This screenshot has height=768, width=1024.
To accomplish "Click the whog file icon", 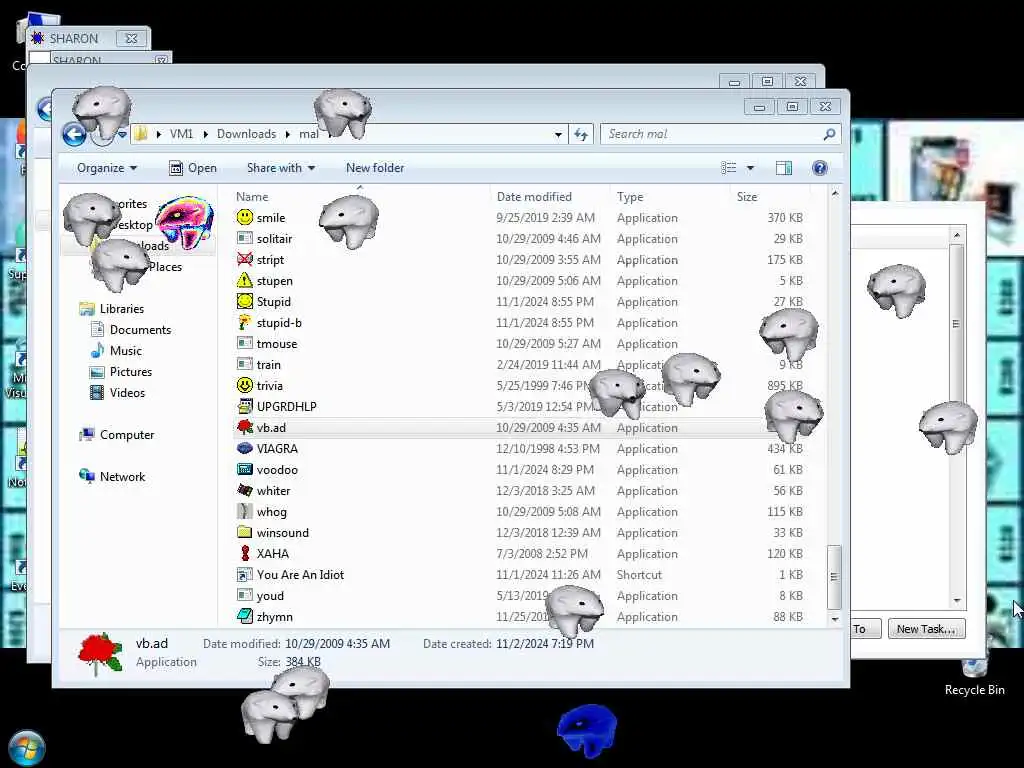I will 245,511.
